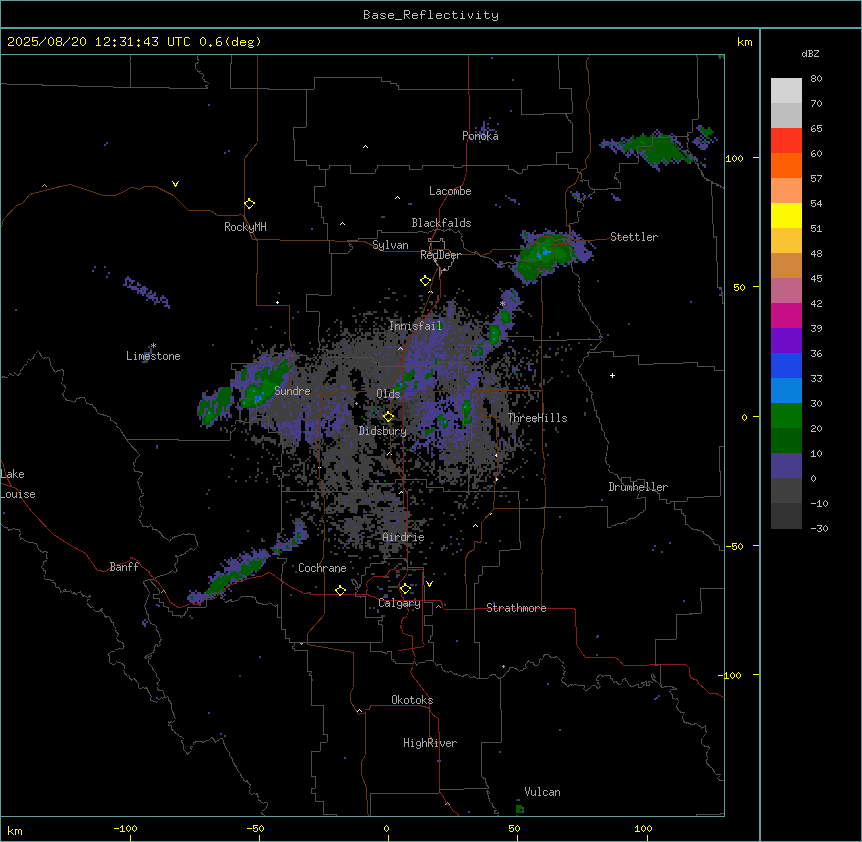Image resolution: width=862 pixels, height=842 pixels.
Task: Click the Base_Reflectivity title text
Action: tap(431, 15)
